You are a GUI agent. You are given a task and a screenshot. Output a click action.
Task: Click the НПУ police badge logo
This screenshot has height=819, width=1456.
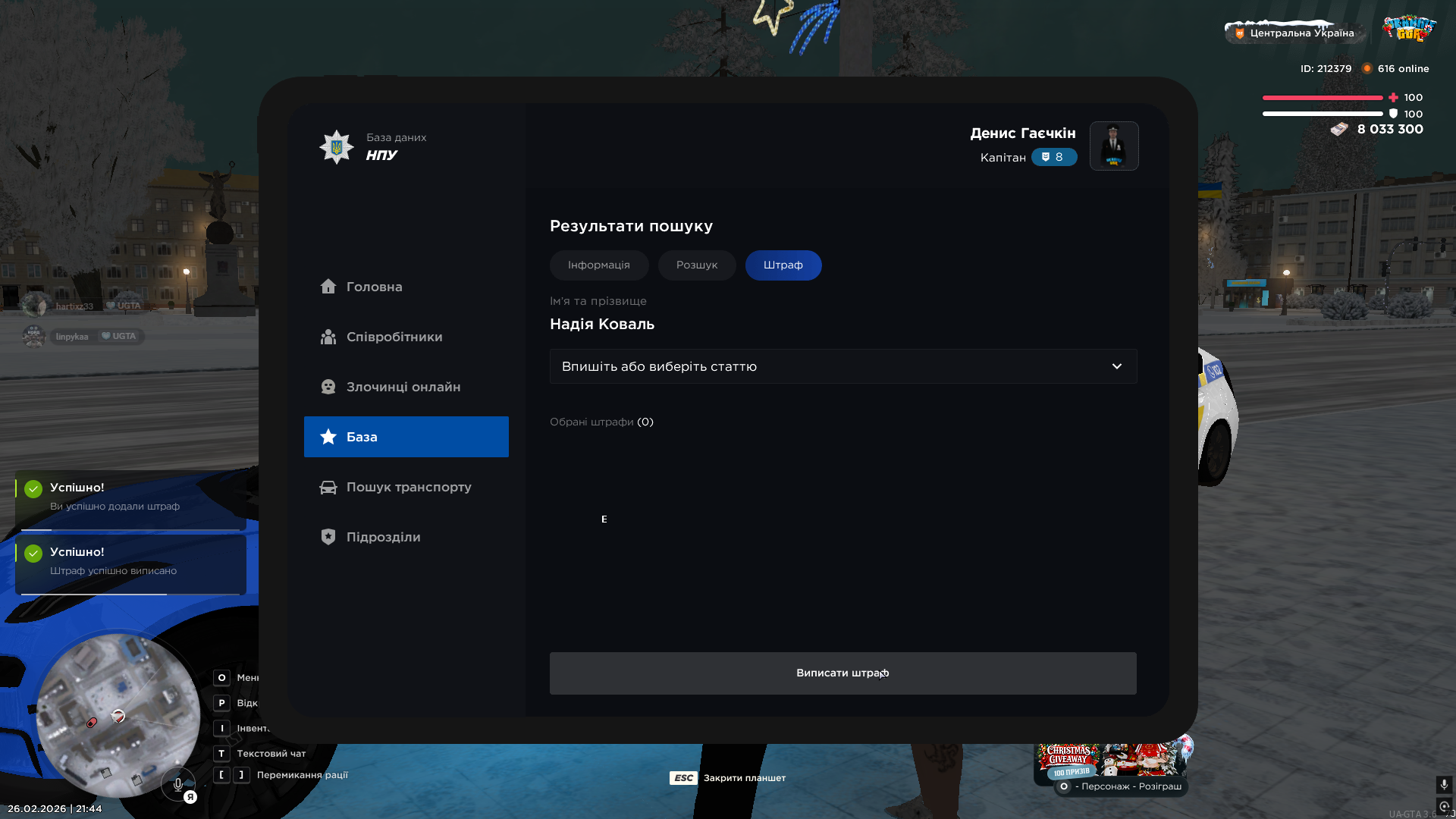click(x=336, y=146)
